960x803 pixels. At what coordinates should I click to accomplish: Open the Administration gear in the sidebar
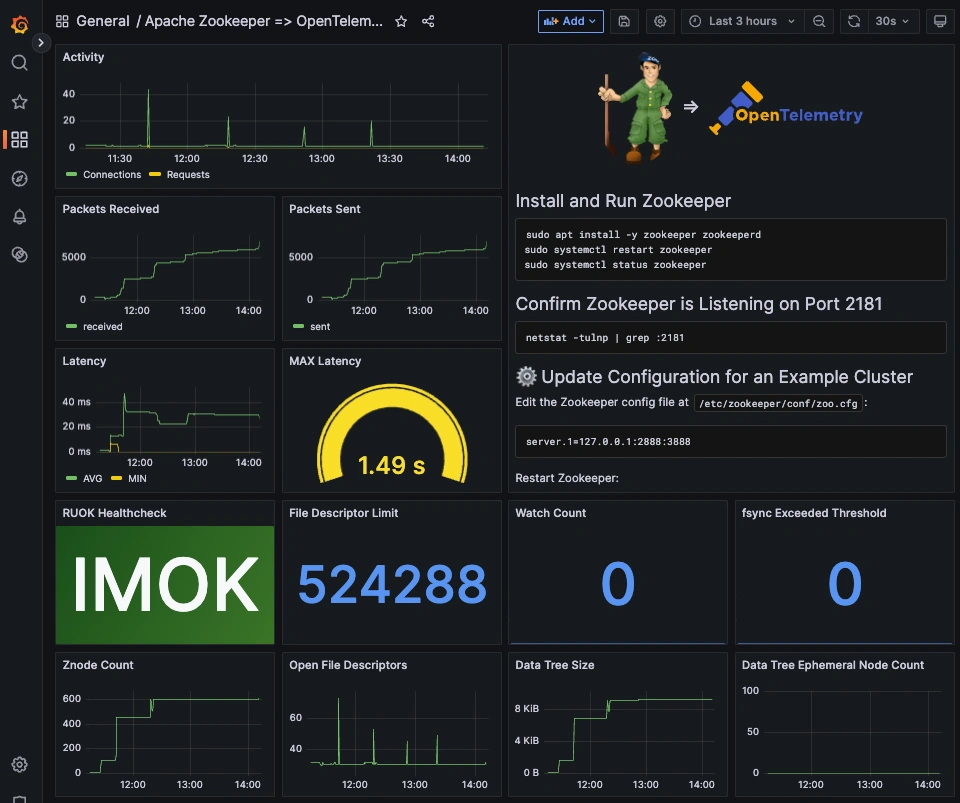tap(20, 764)
